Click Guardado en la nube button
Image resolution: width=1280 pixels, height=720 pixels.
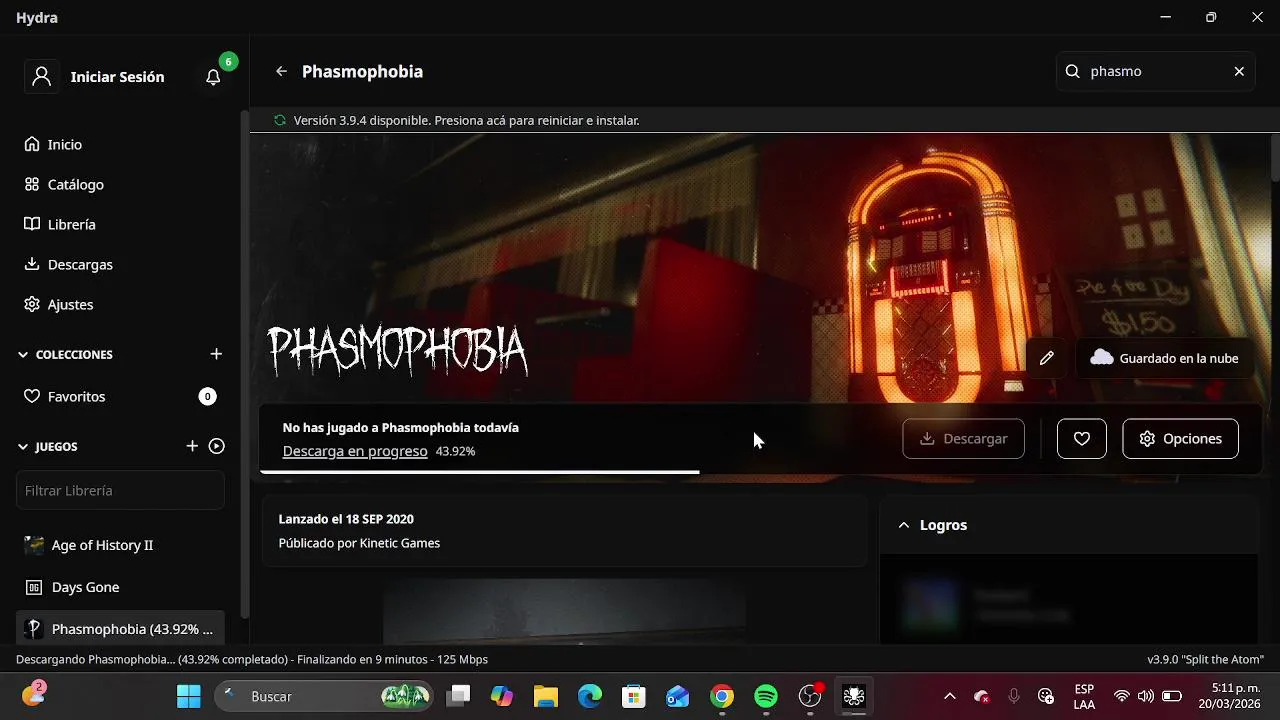(1165, 358)
